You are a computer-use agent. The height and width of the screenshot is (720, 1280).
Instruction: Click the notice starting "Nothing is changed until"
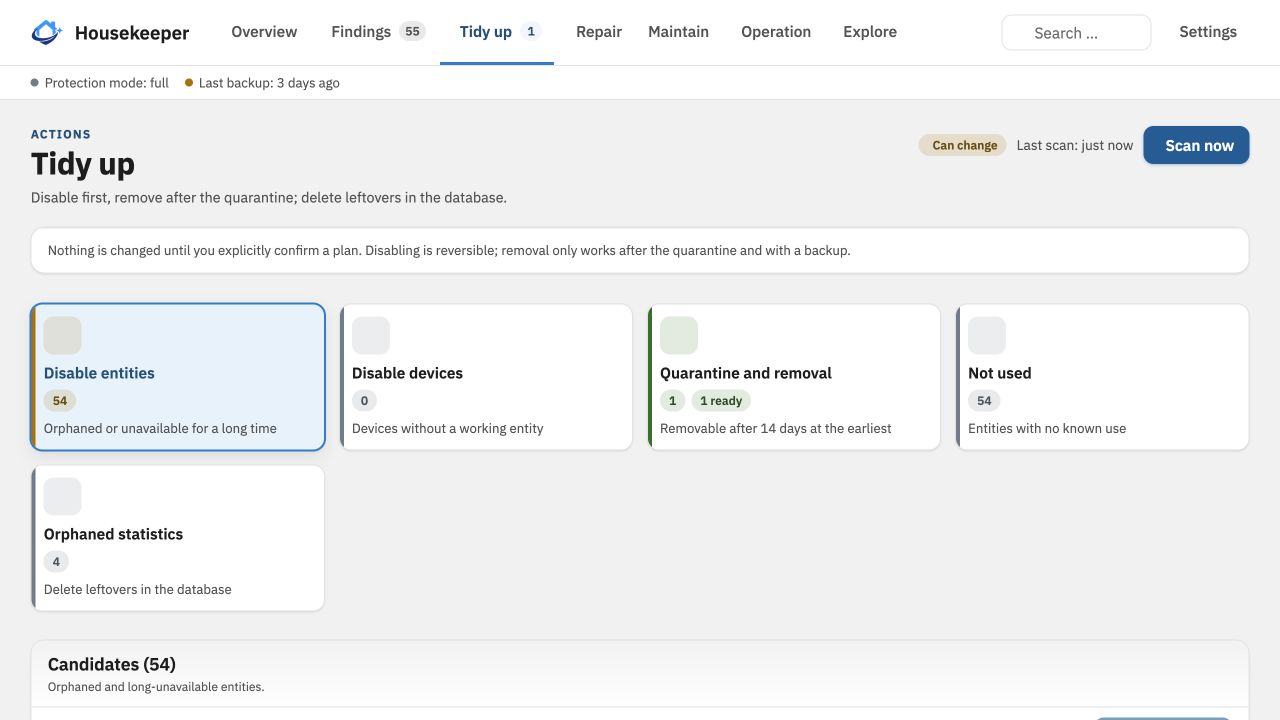pyautogui.click(x=640, y=251)
